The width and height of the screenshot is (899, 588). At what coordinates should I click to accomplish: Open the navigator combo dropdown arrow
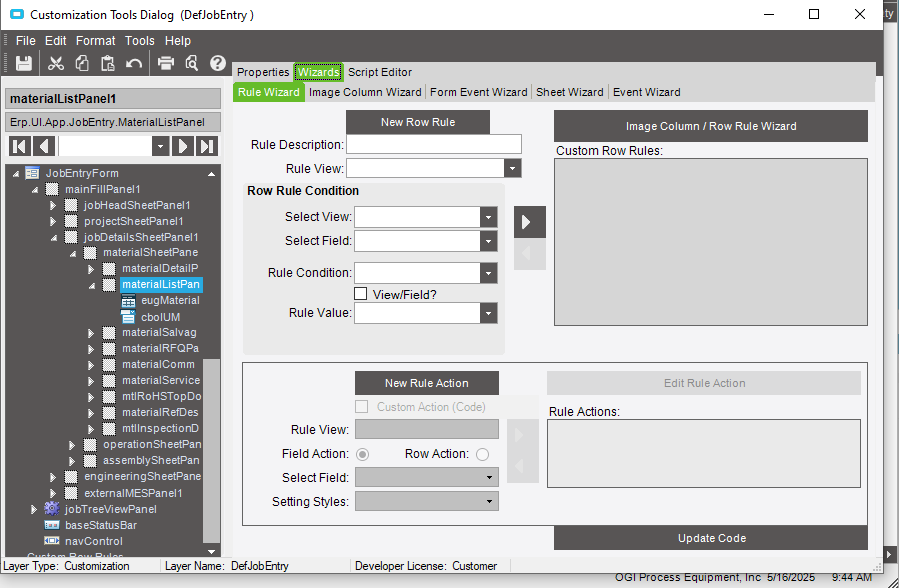tap(161, 146)
